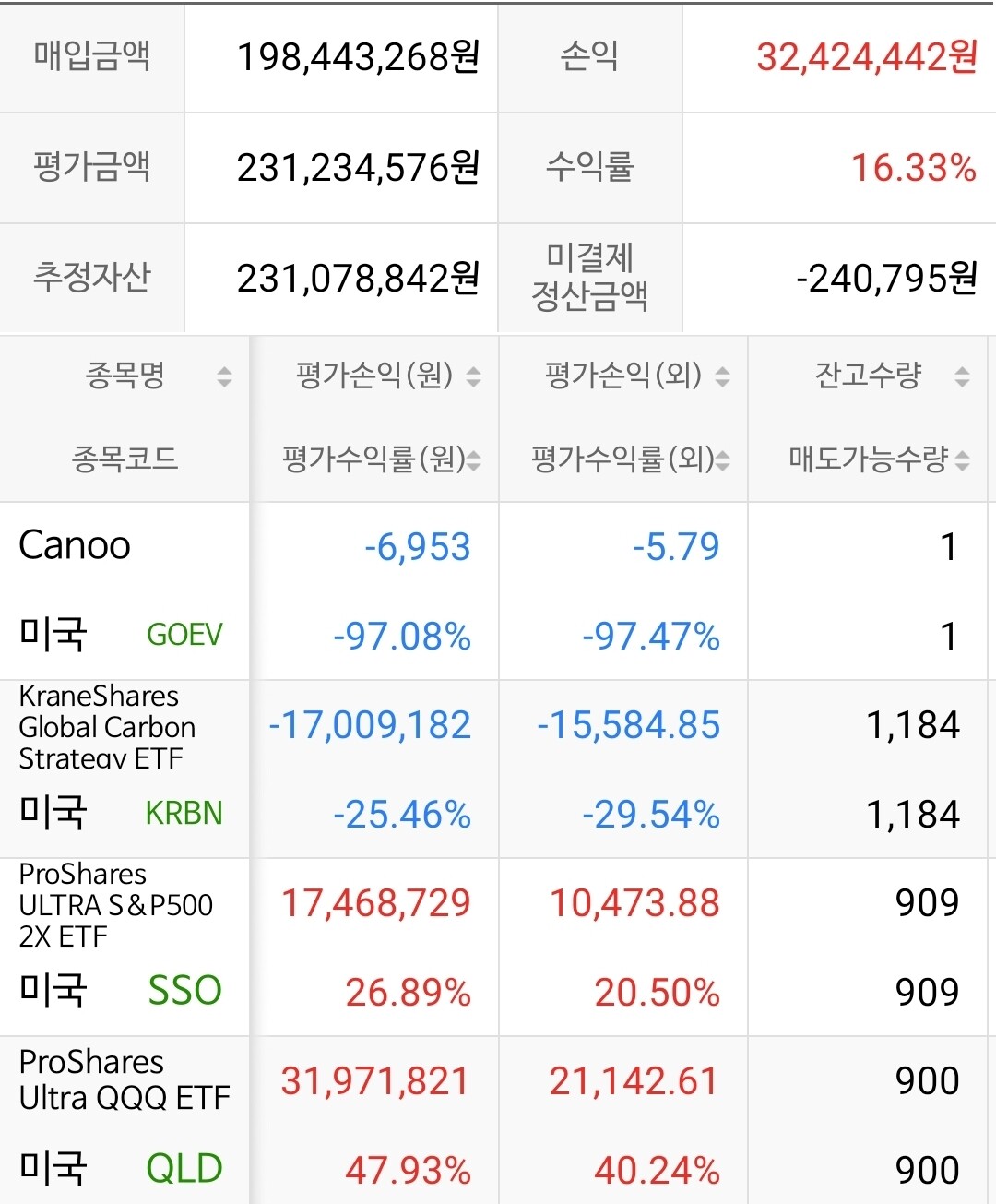Toggle descending order on 평가손익(원)

click(x=475, y=380)
